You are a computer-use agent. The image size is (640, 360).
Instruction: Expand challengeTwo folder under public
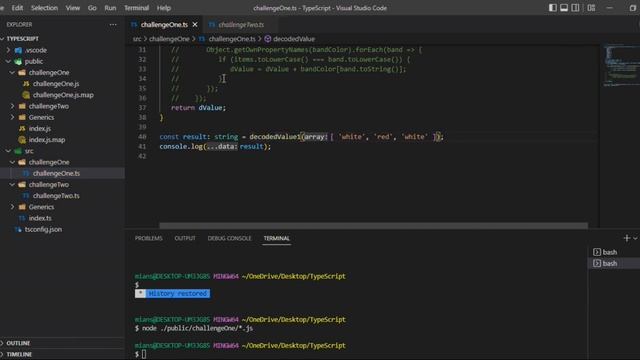pyautogui.click(x=12, y=106)
